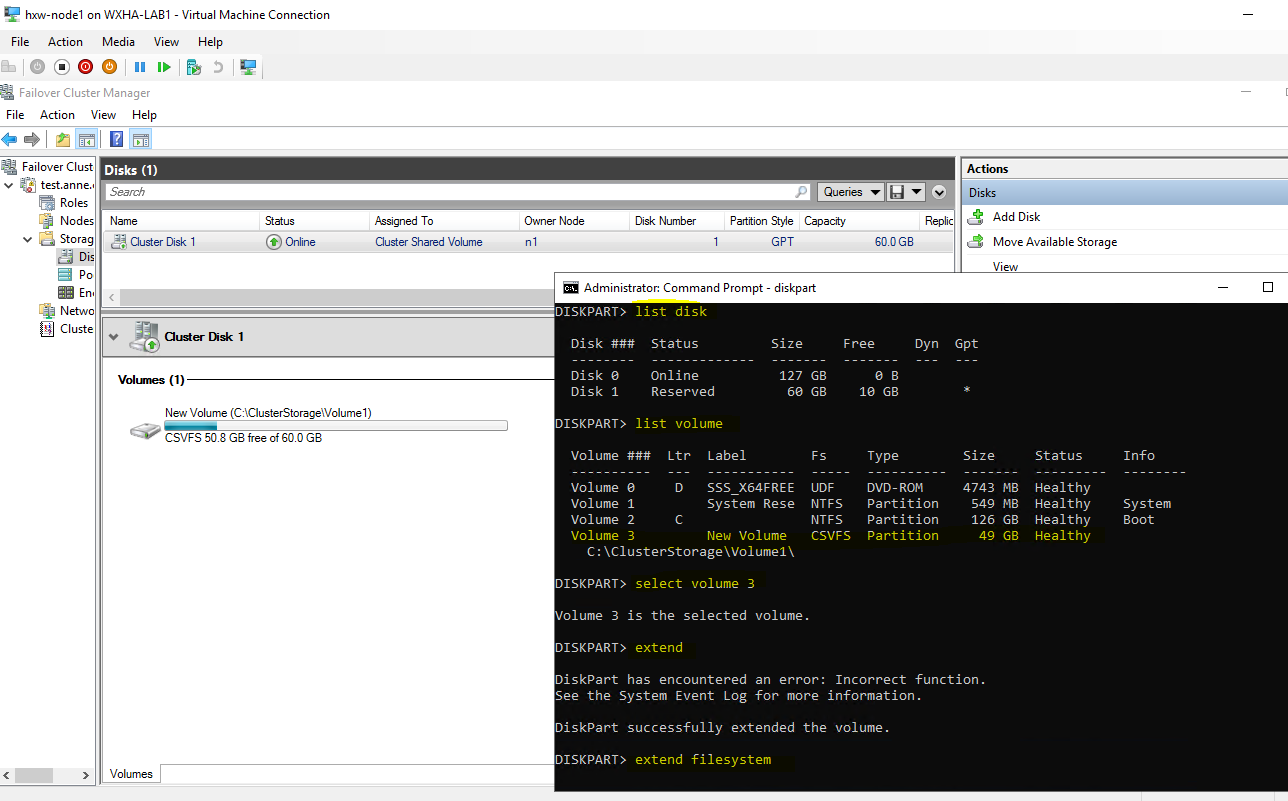Toggle the Show/Hide Action Pane button
The width and height of the screenshot is (1288, 801).
click(141, 140)
